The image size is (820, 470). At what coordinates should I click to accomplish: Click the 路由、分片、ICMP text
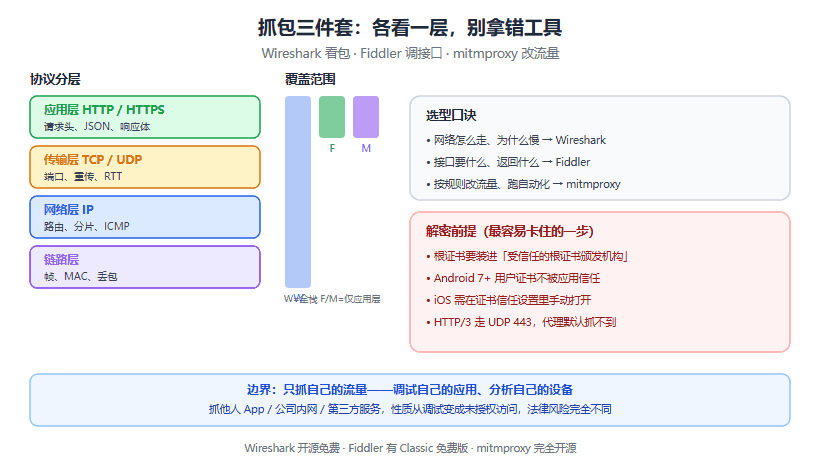click(x=86, y=226)
